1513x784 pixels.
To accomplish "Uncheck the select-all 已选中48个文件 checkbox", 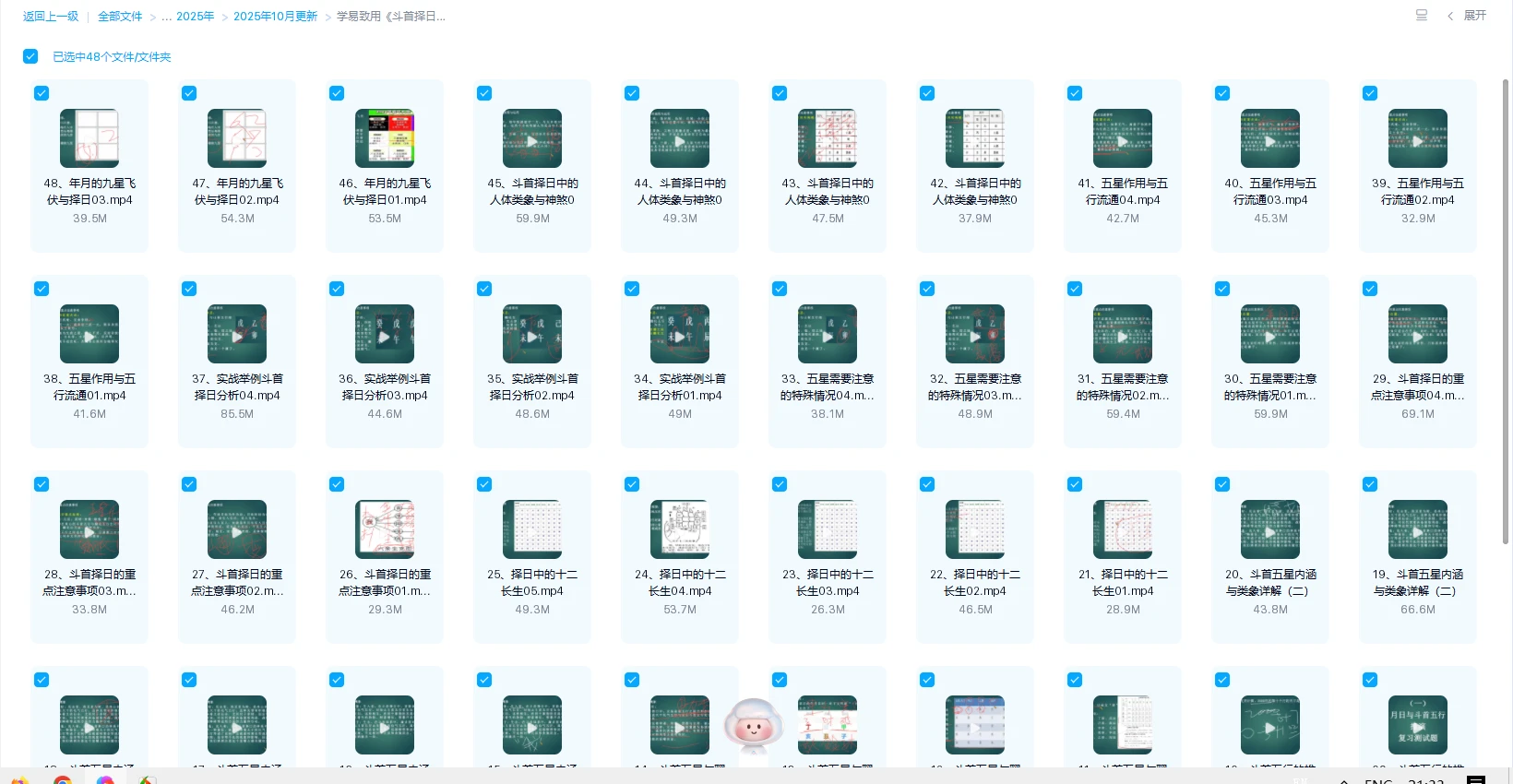I will (30, 56).
